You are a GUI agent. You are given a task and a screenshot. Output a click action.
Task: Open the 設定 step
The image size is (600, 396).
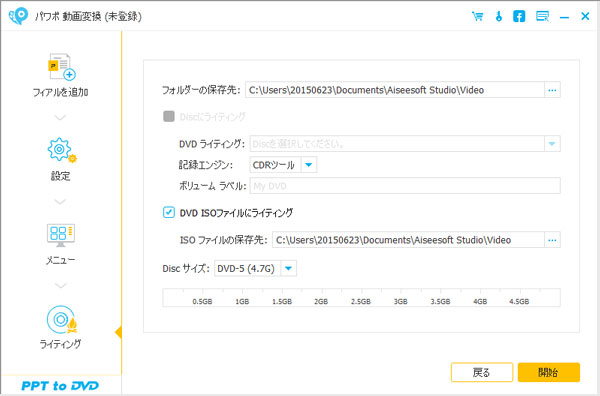point(60,159)
